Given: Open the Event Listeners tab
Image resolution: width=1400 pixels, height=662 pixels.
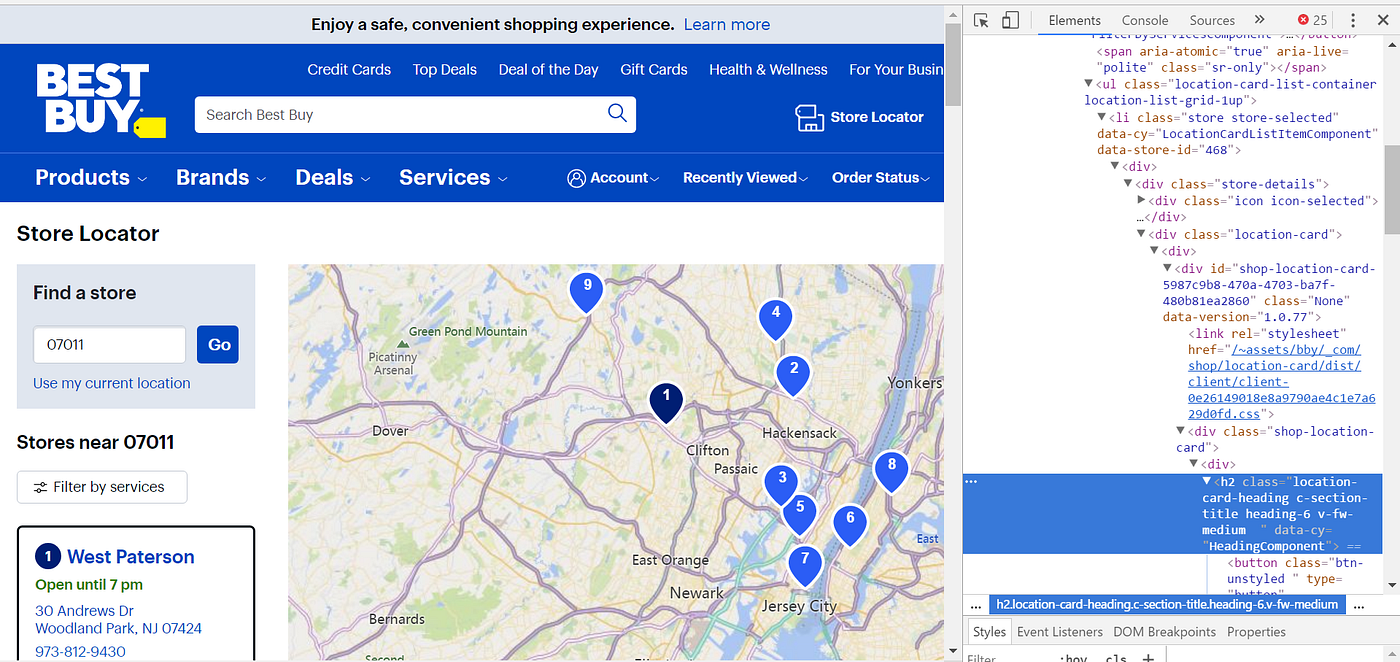Looking at the screenshot, I should [1059, 632].
